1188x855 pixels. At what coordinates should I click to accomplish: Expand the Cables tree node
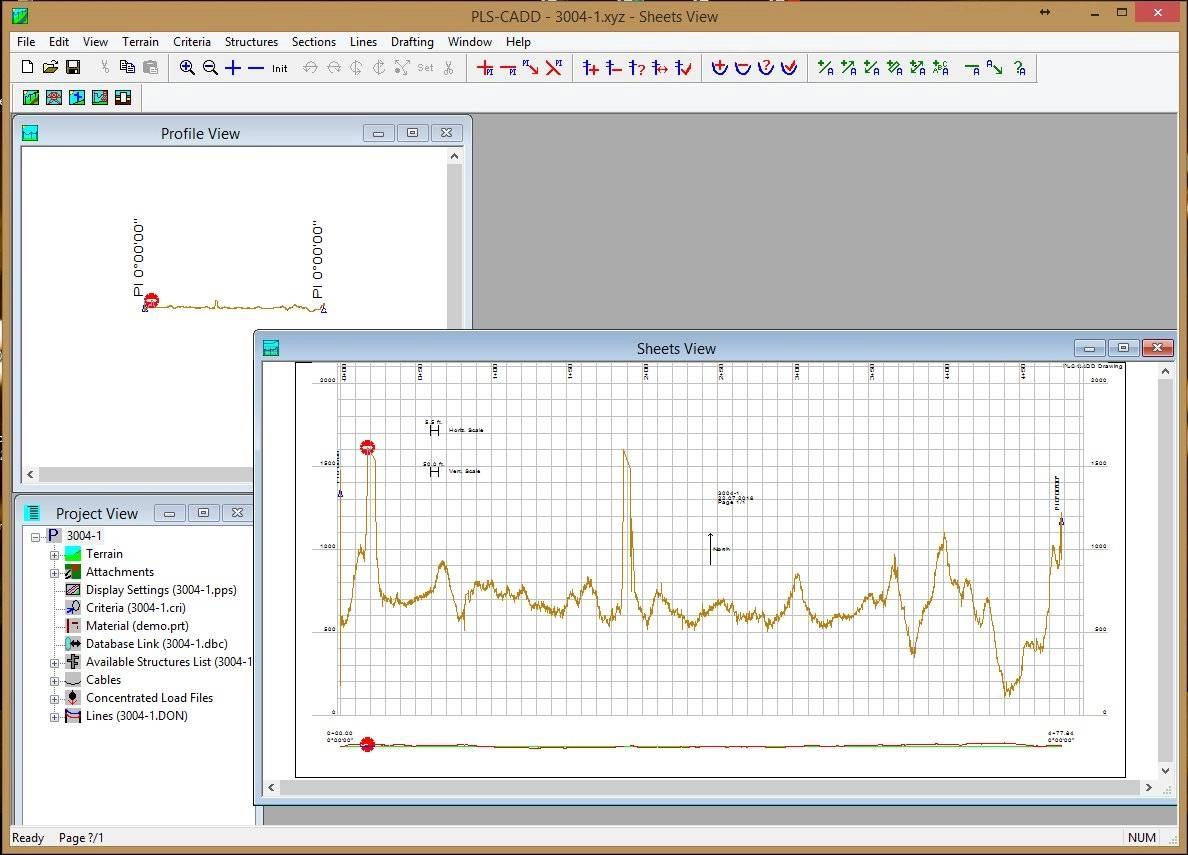click(55, 681)
